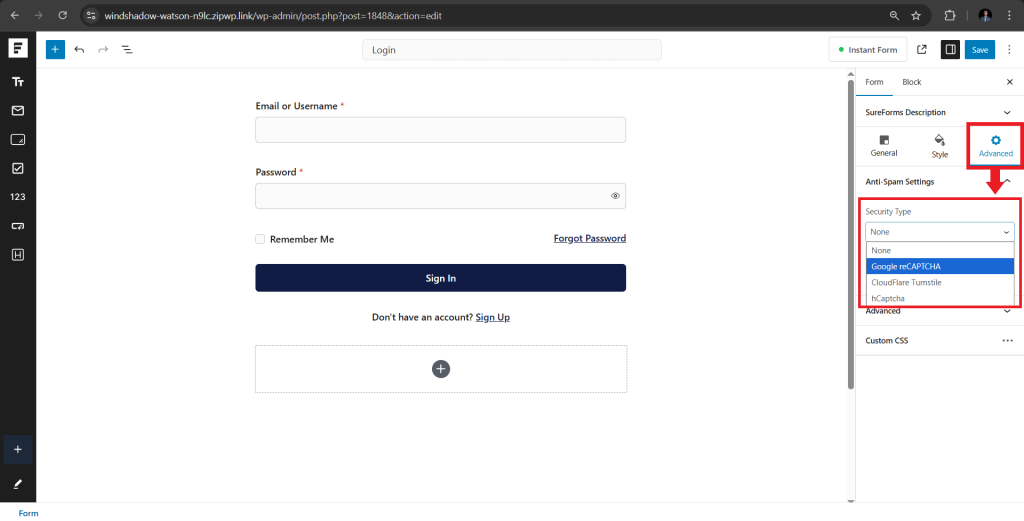Bookmark this page with star icon

(x=916, y=15)
